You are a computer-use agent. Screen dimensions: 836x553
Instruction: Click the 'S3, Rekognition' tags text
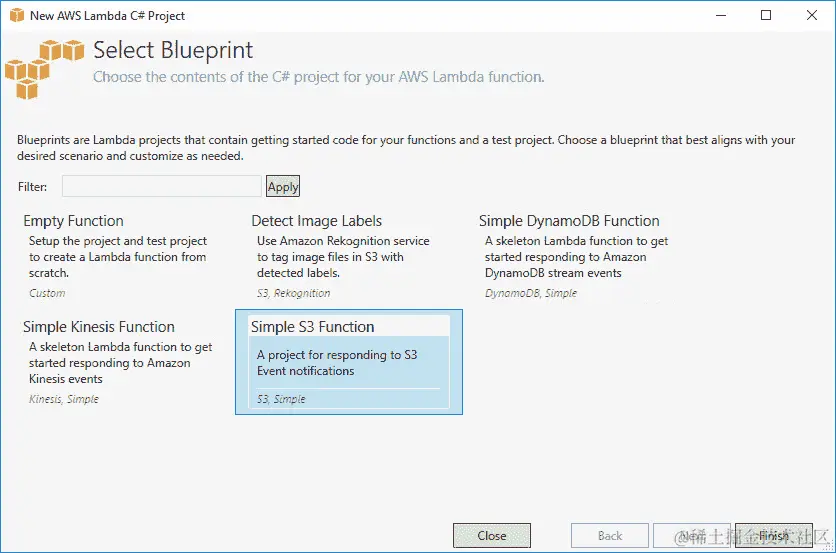(x=293, y=293)
